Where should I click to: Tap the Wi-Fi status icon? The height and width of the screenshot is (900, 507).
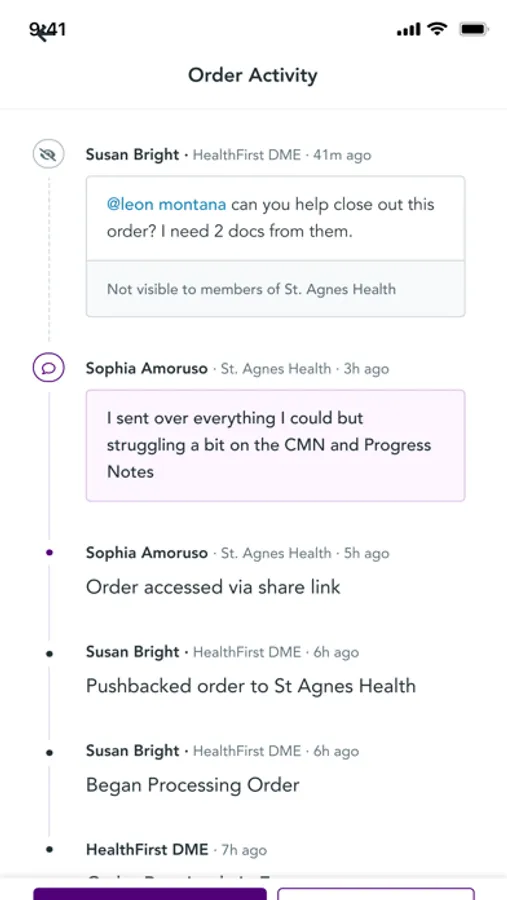(438, 29)
